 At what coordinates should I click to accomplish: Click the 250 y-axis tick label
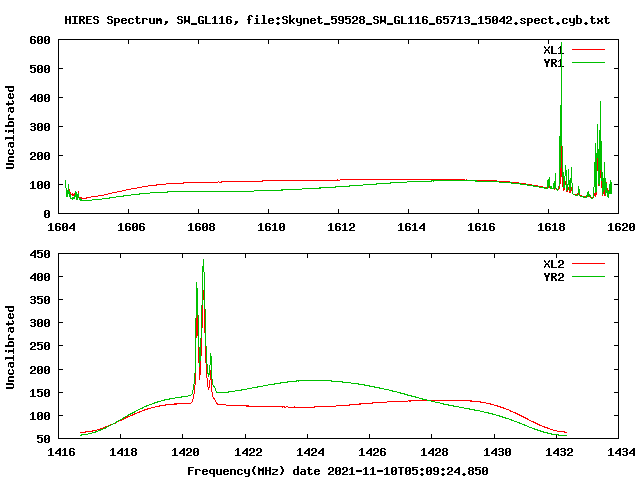pyautogui.click(x=40, y=347)
